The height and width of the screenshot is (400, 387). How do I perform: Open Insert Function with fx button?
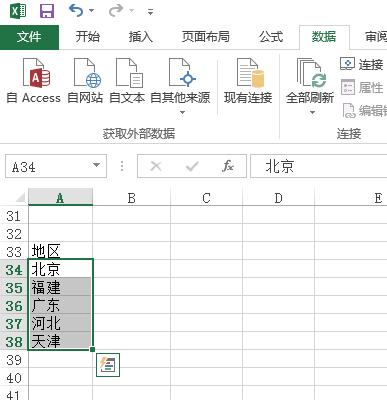click(x=228, y=166)
